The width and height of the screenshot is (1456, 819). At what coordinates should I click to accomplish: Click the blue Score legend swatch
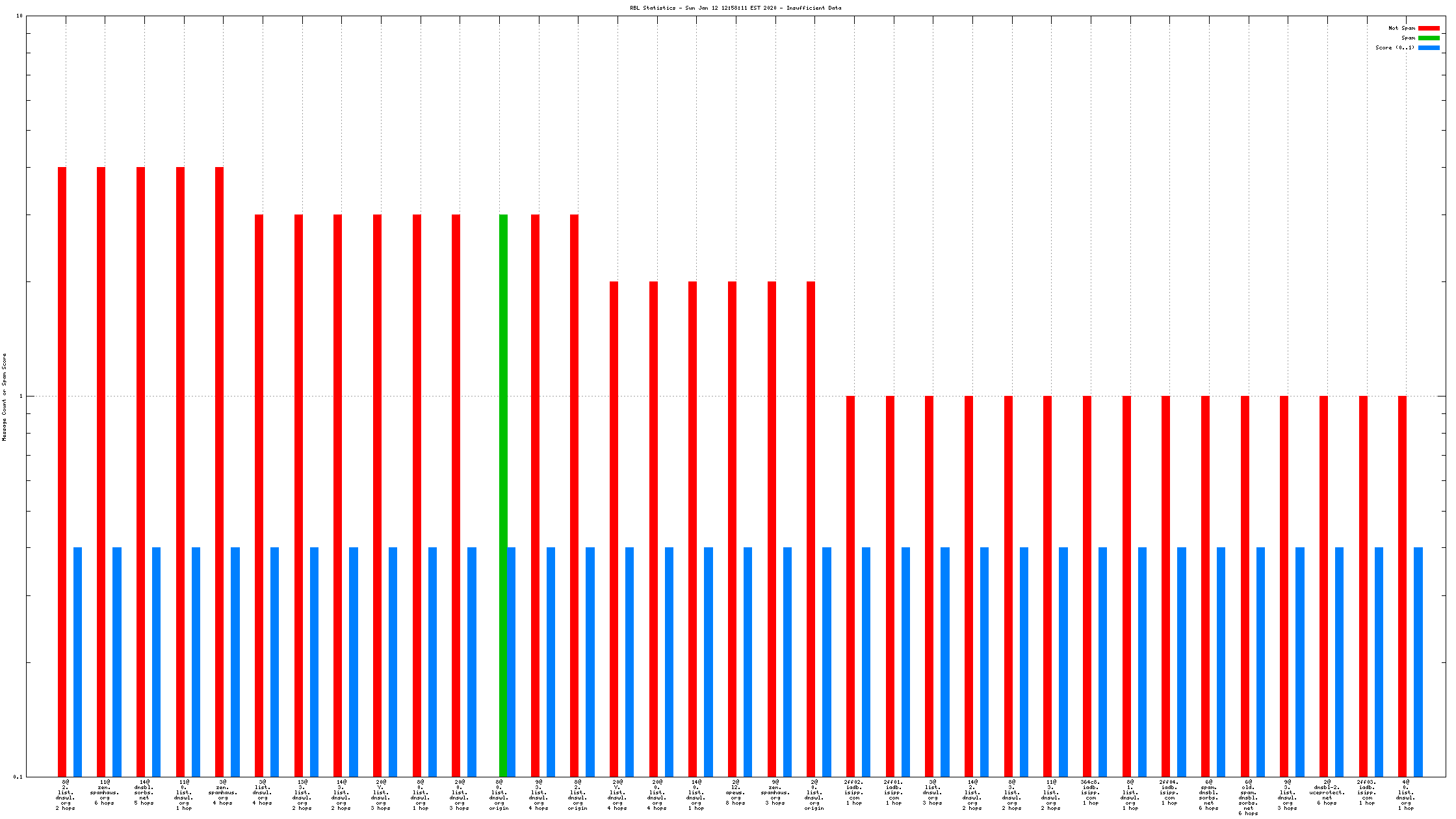(x=1429, y=47)
